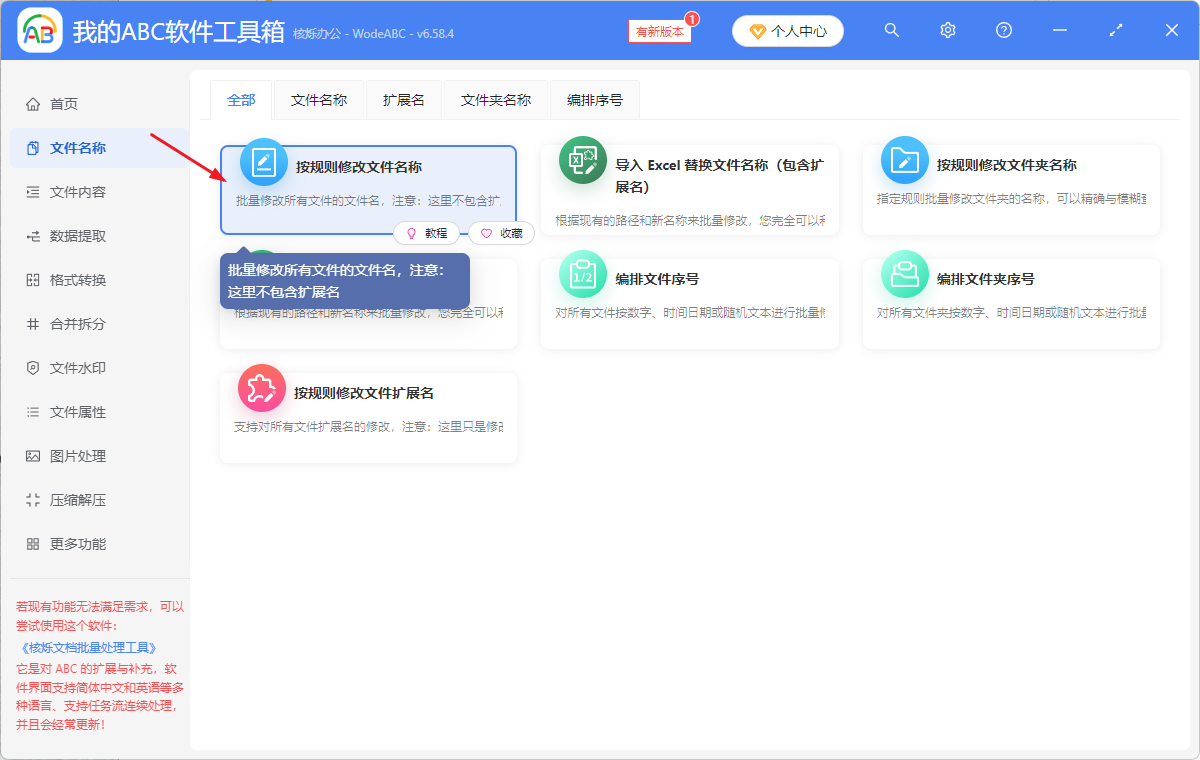Select the 合并拆分 sidebar icon
This screenshot has height=760, width=1200.
pyautogui.click(x=73, y=323)
